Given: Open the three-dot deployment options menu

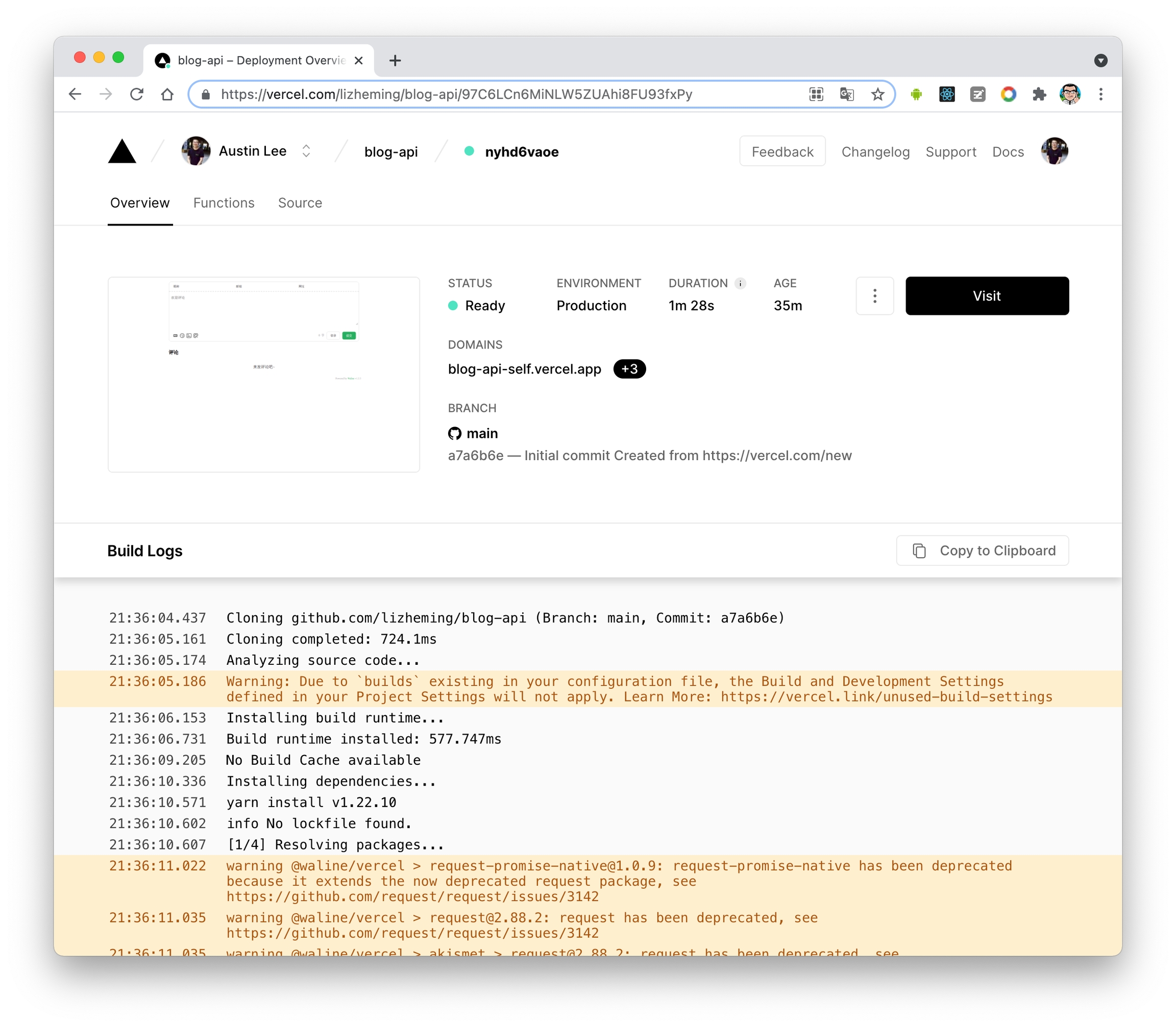Looking at the screenshot, I should 874,296.
